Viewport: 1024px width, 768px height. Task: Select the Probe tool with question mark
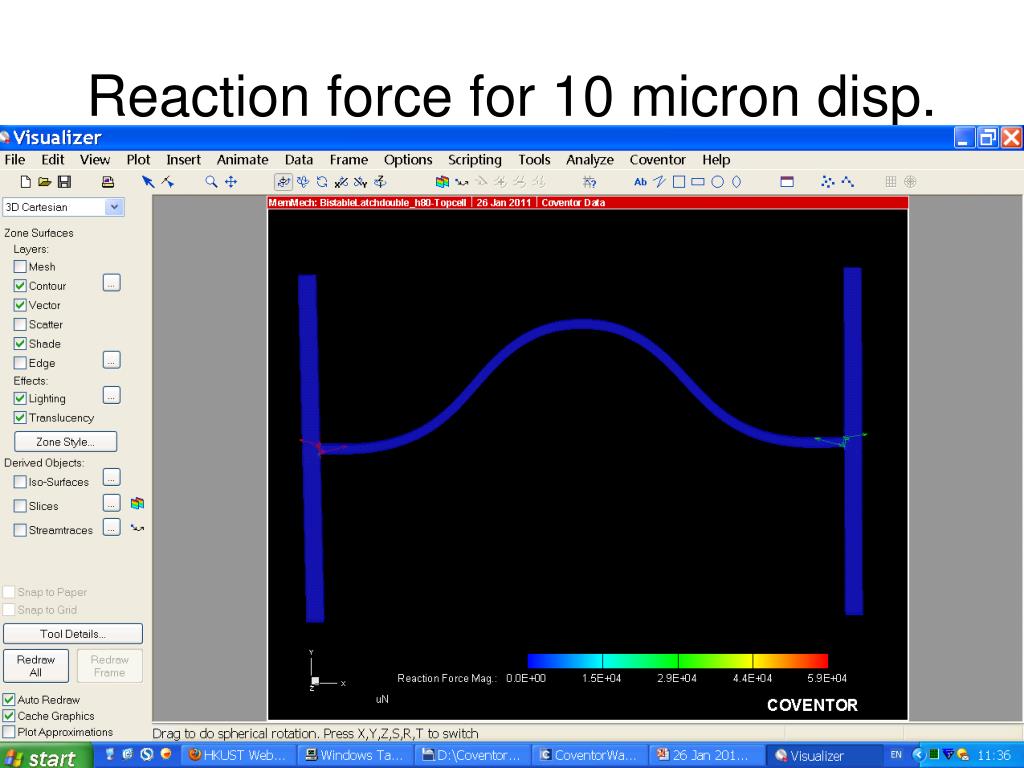(x=589, y=183)
